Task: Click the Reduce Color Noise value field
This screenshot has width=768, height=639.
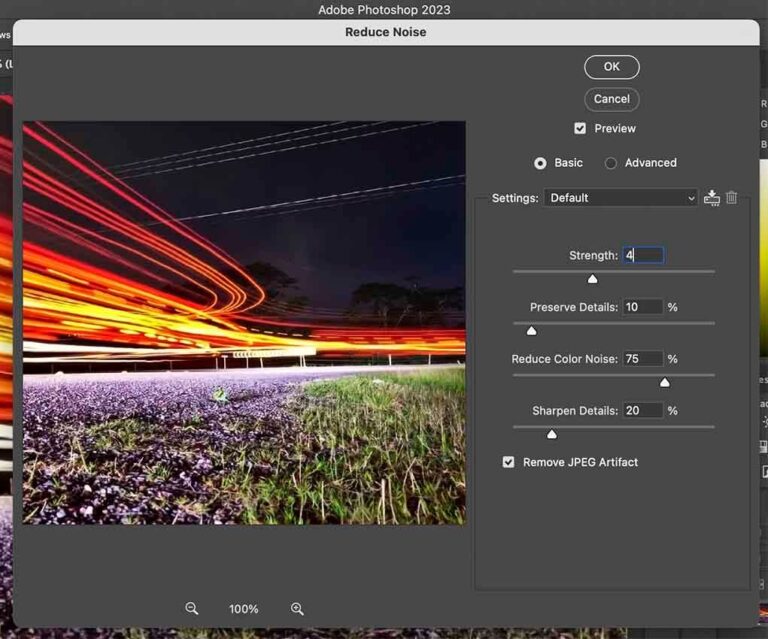Action: coord(643,358)
